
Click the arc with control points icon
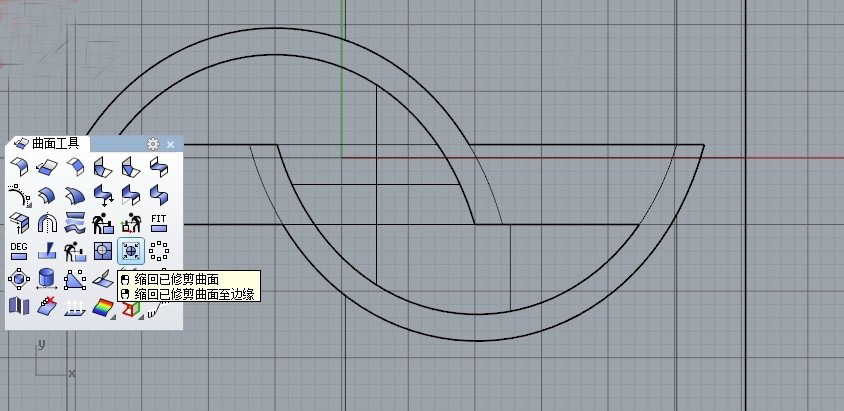click(19, 194)
